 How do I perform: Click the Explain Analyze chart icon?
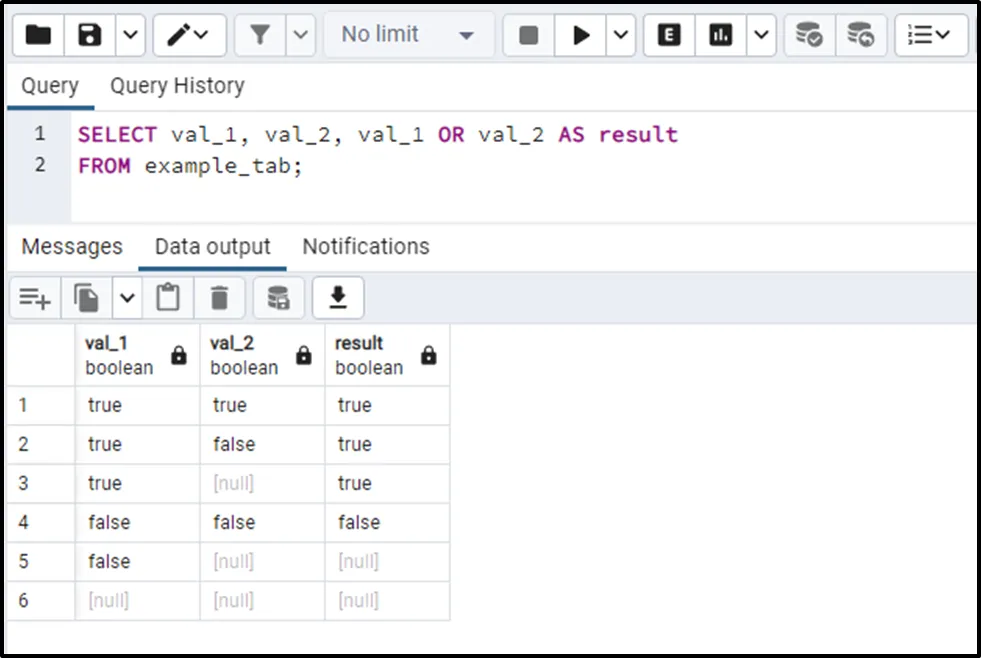pos(720,35)
